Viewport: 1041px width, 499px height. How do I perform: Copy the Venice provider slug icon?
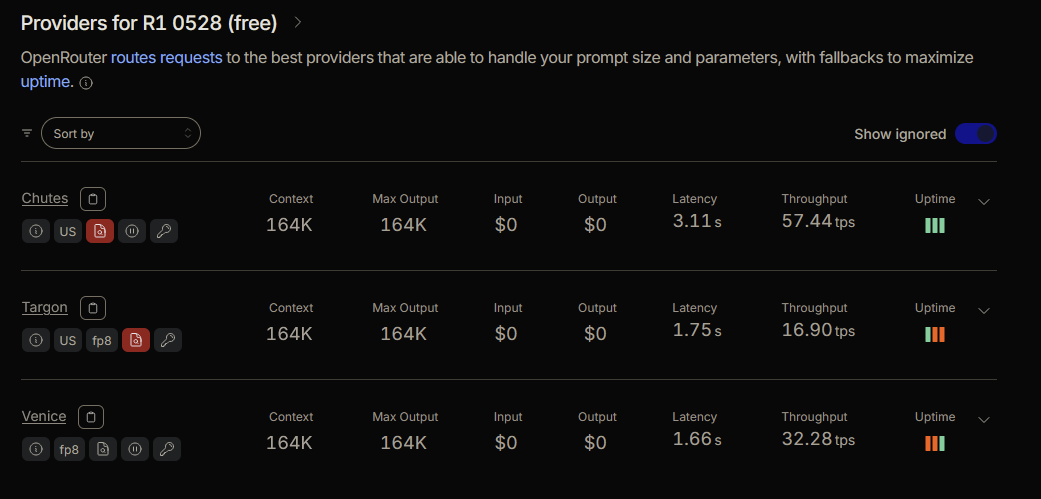point(91,417)
